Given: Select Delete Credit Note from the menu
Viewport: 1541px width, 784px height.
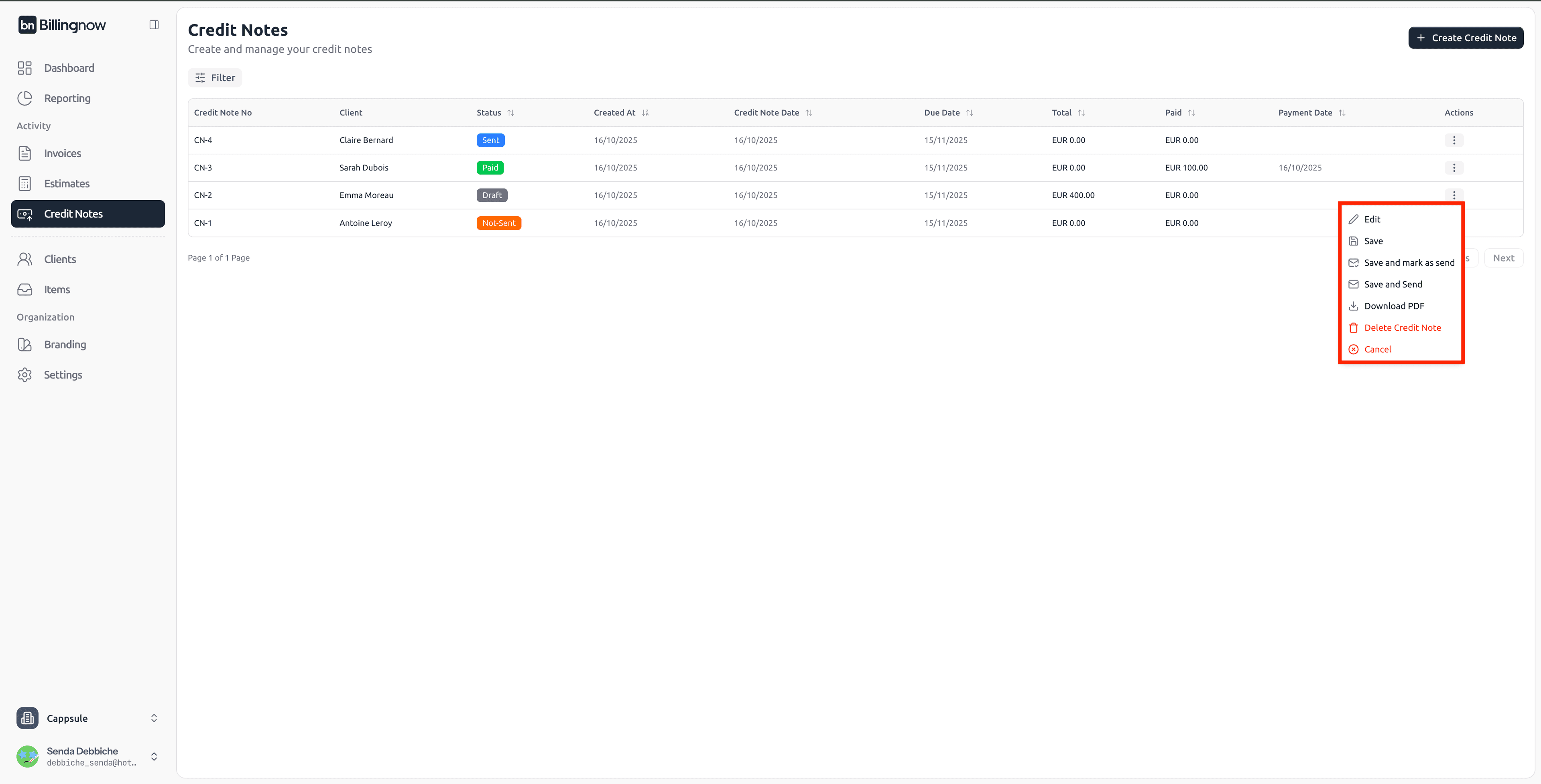Looking at the screenshot, I should (1403, 327).
